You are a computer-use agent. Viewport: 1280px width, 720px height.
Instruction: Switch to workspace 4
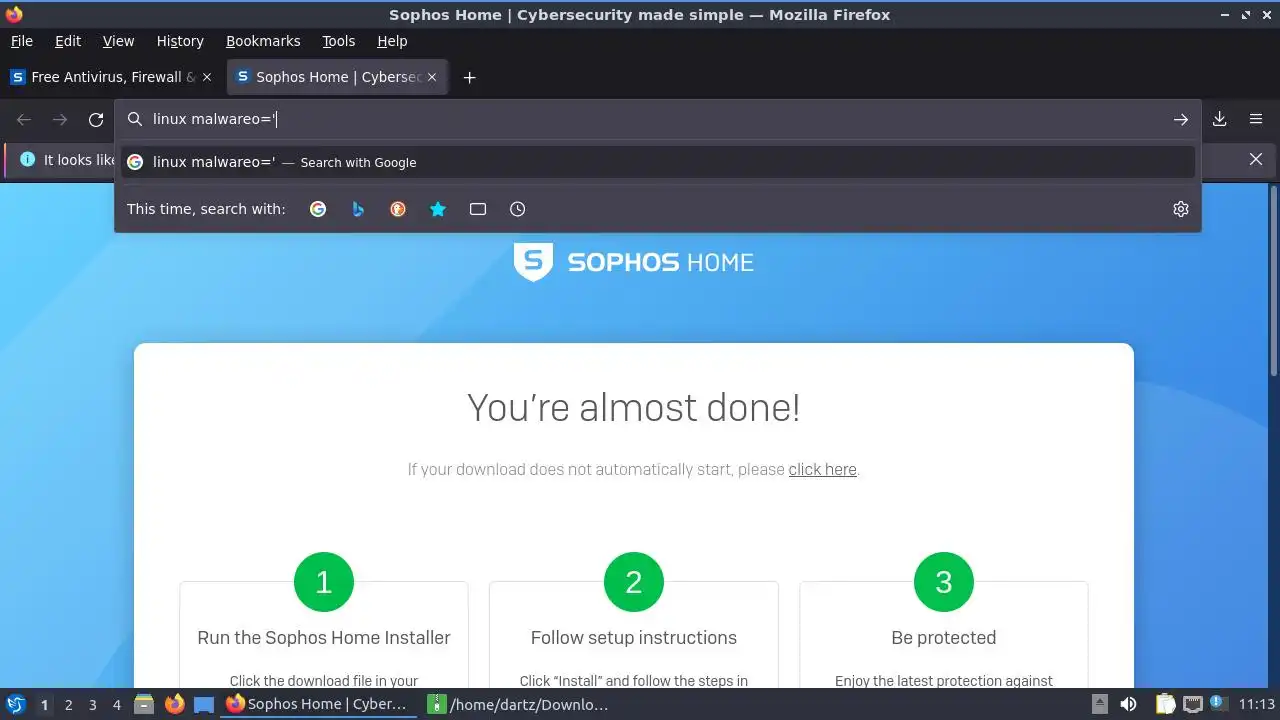tap(116, 704)
